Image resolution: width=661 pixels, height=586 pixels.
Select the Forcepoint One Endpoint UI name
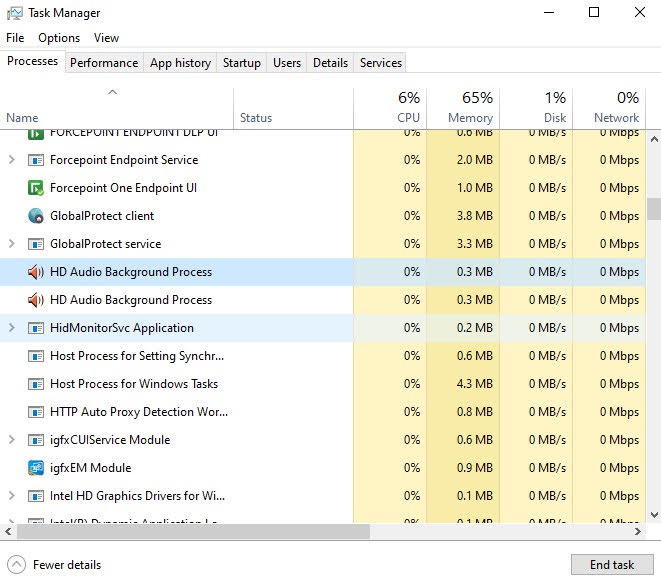coord(124,188)
